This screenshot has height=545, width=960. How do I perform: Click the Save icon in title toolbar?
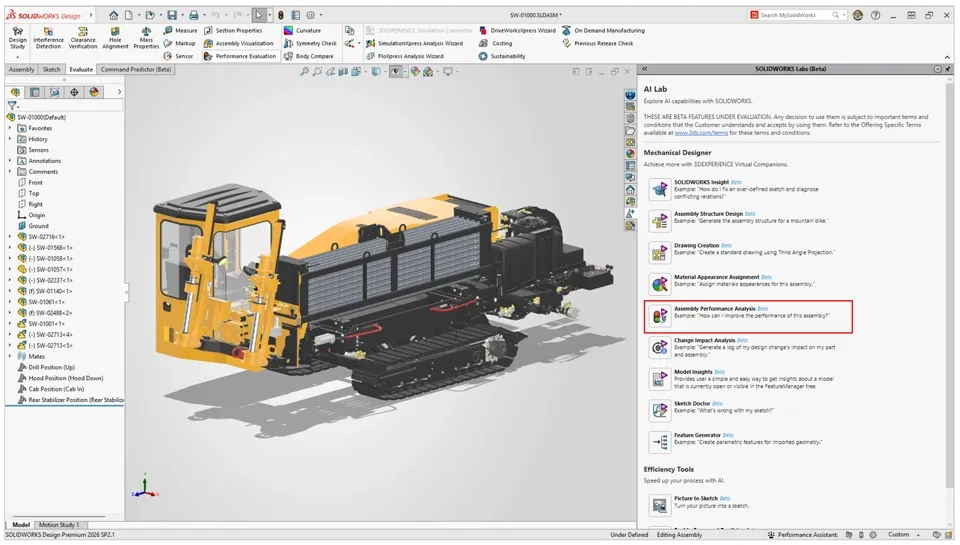172,15
